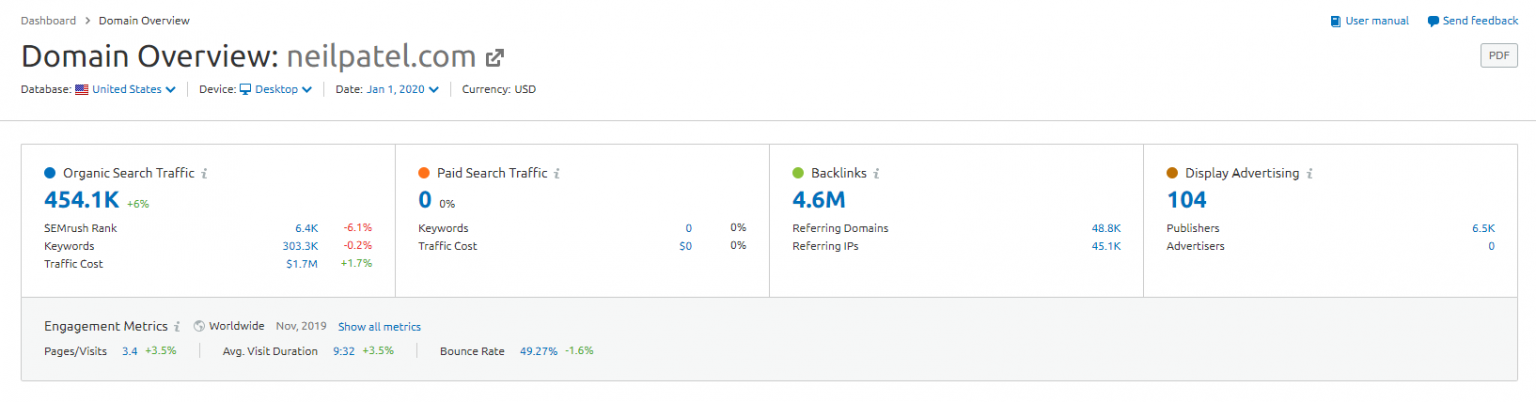Click the User manual book icon
1536x402 pixels.
click(x=1335, y=21)
